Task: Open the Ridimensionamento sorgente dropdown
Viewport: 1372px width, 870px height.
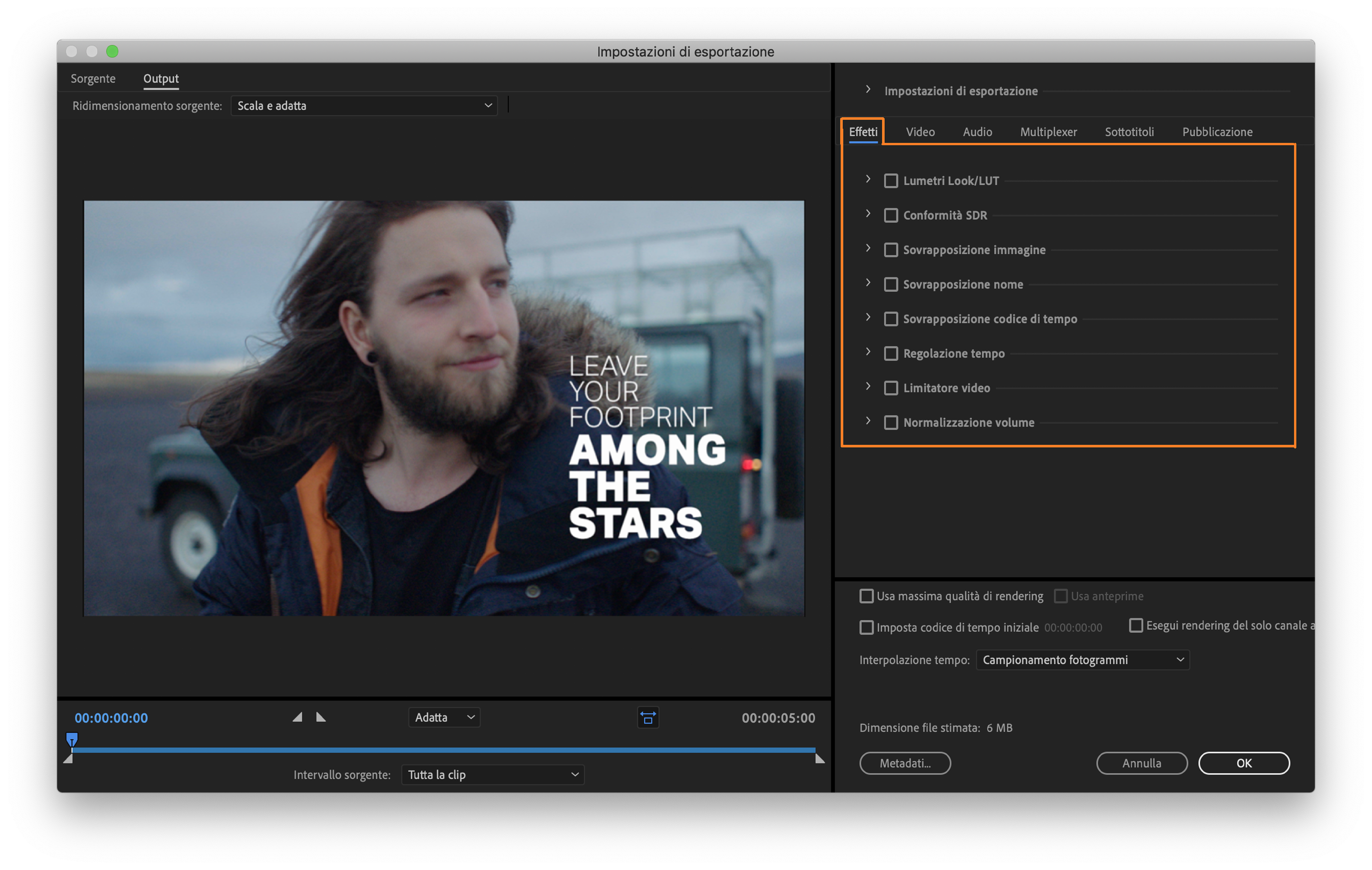Action: (364, 106)
